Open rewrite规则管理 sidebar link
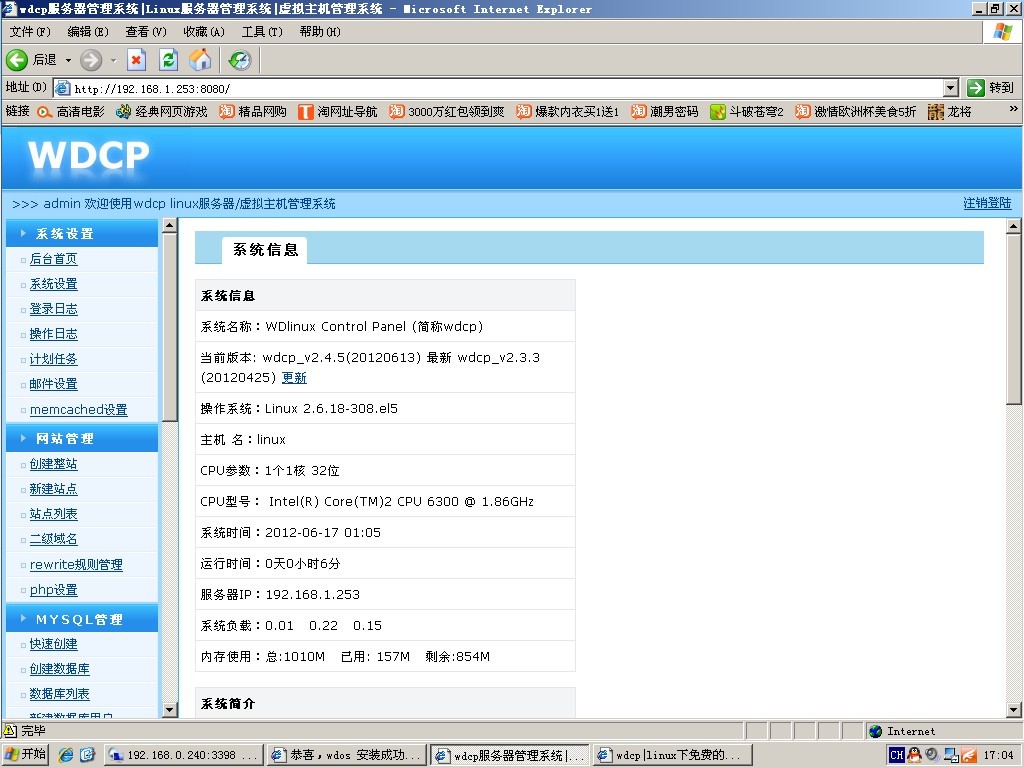The width and height of the screenshot is (1024, 768). pos(76,564)
